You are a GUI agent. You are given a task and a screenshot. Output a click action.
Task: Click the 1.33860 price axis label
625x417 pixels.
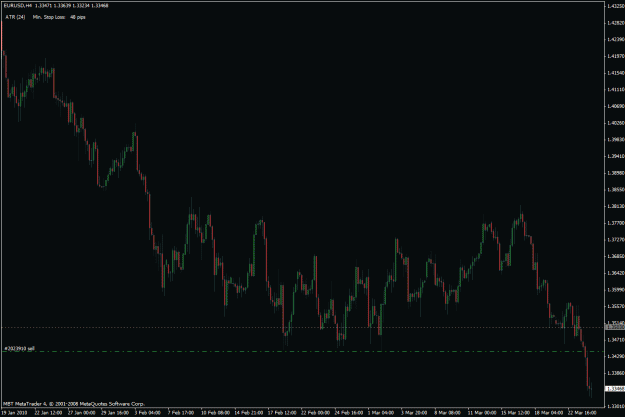tap(616, 373)
